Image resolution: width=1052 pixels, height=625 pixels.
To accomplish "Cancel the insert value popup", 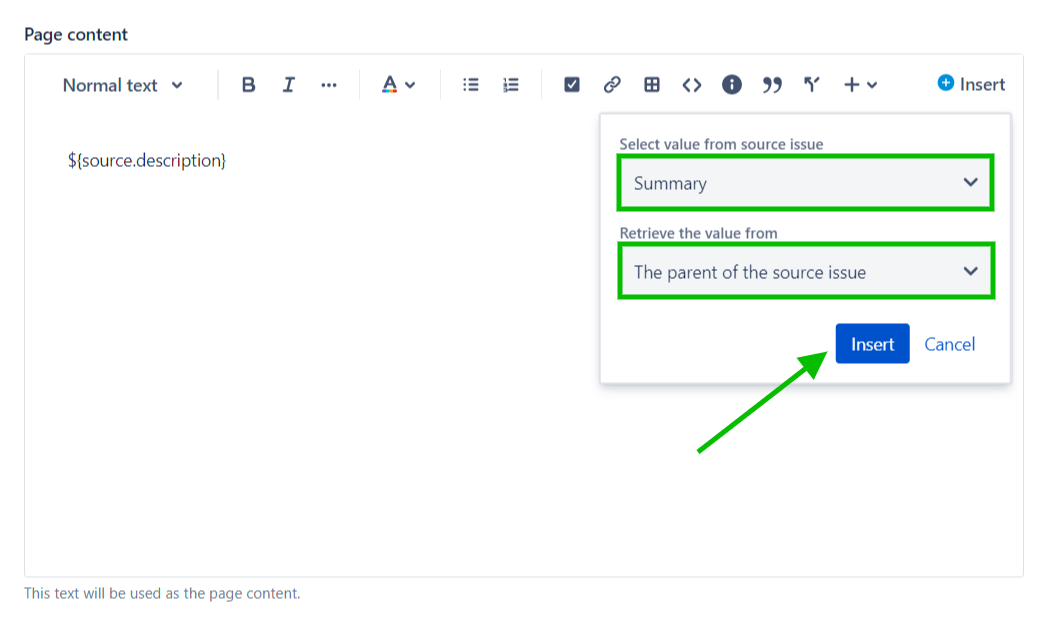I will click(x=949, y=344).
